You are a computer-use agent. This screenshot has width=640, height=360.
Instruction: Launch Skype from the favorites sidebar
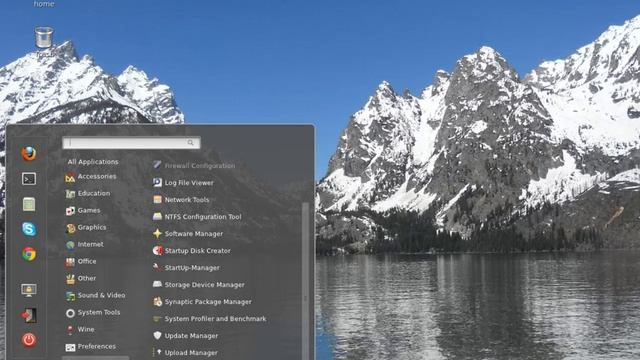[29, 229]
